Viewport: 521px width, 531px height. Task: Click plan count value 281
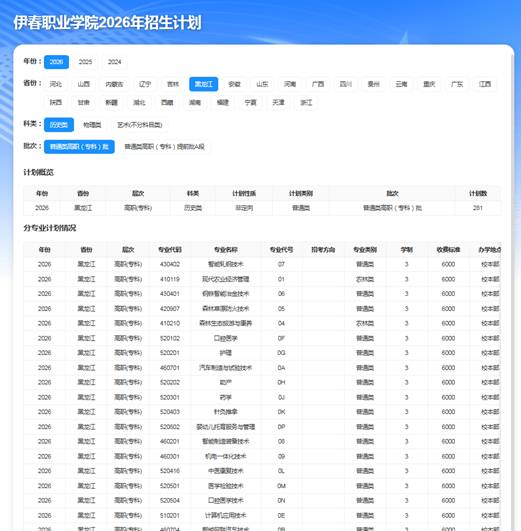click(x=478, y=208)
